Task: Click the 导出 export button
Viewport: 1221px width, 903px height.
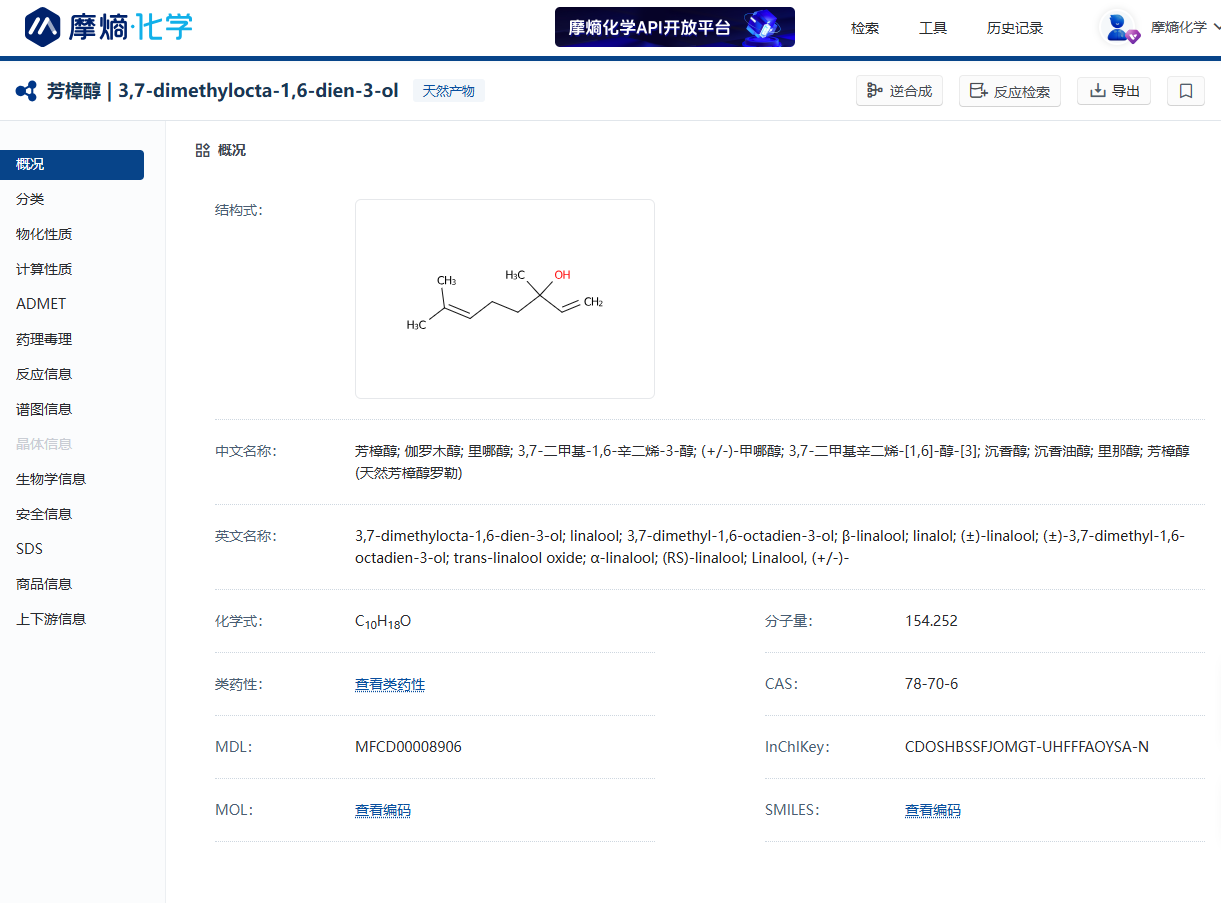Action: (x=1114, y=91)
